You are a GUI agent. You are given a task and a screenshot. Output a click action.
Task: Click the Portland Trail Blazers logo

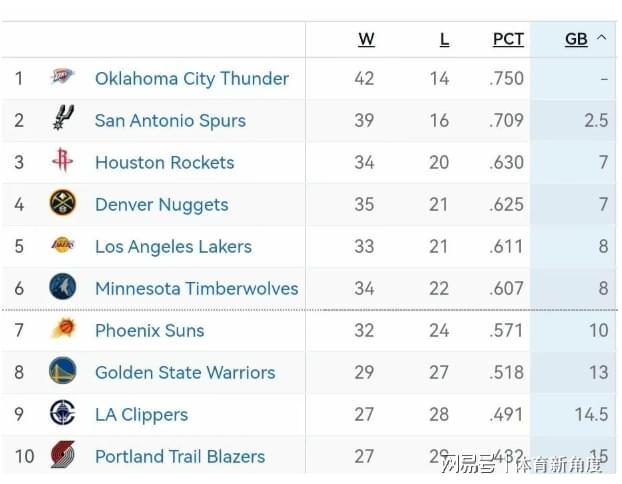(63, 456)
